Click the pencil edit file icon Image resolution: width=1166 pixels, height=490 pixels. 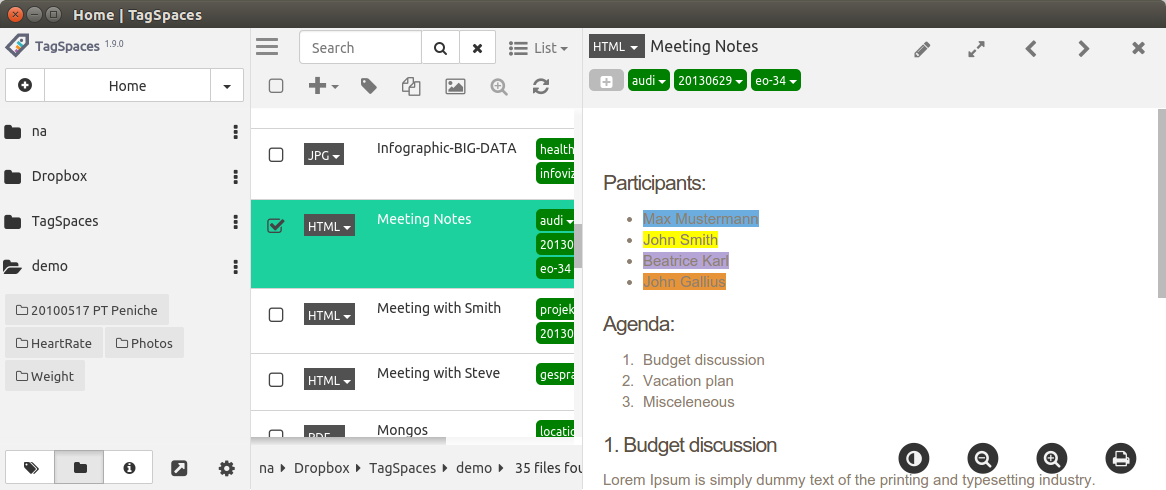[x=922, y=49]
